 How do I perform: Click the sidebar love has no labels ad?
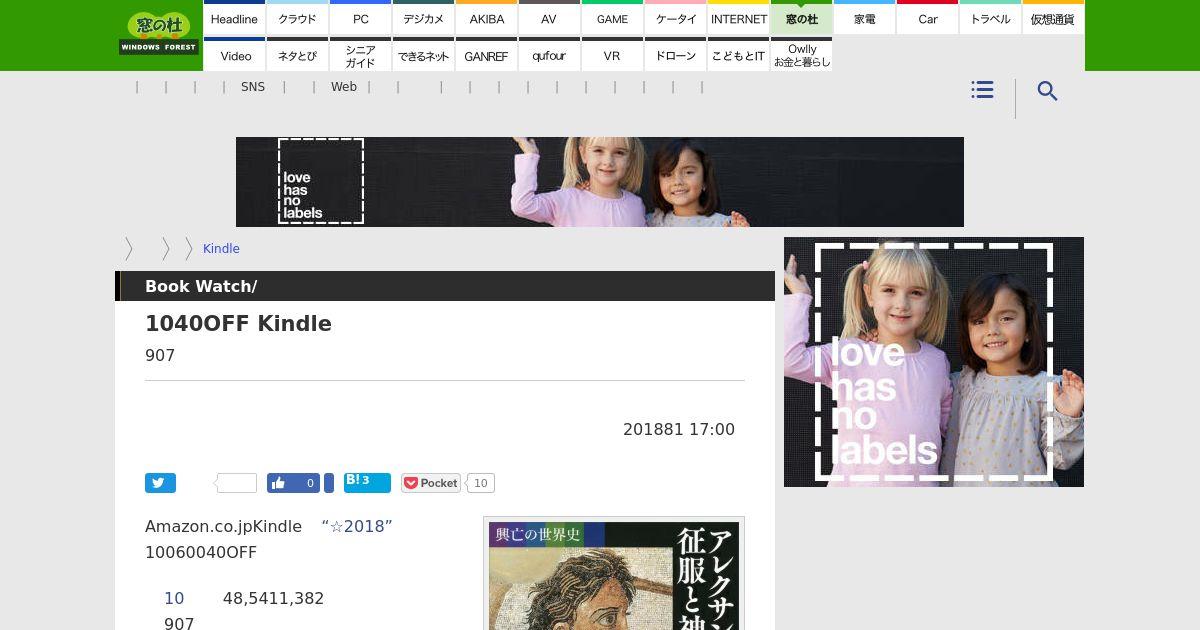[x=934, y=362]
